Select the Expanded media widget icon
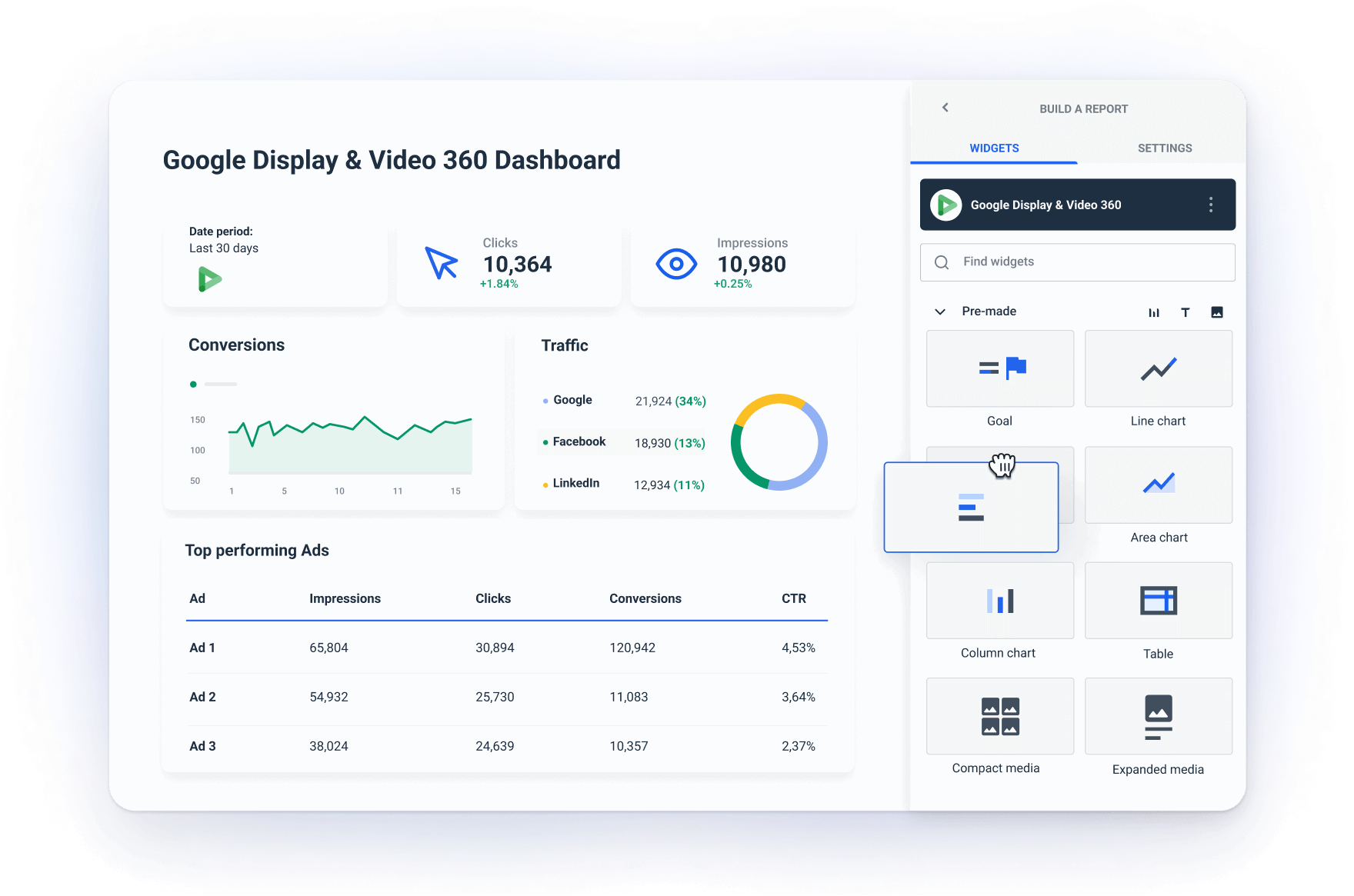The width and height of the screenshot is (1354, 896). tap(1158, 716)
